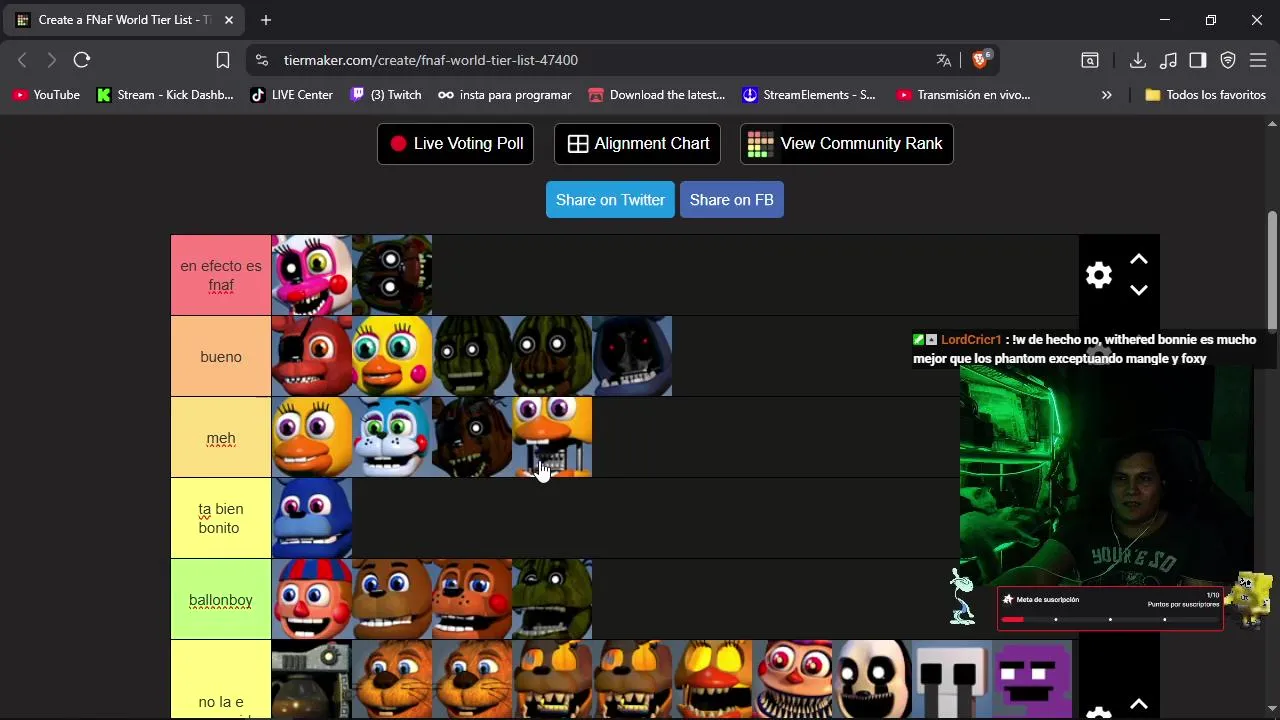Select Toy Bonnie blue thumbnail in 'meh' row

[392, 438]
